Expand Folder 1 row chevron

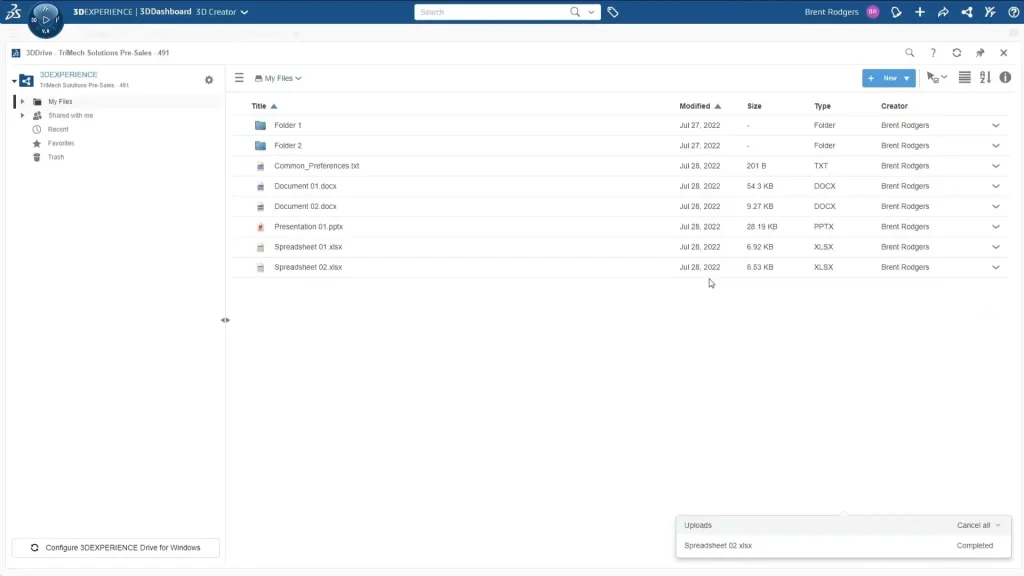pos(995,125)
